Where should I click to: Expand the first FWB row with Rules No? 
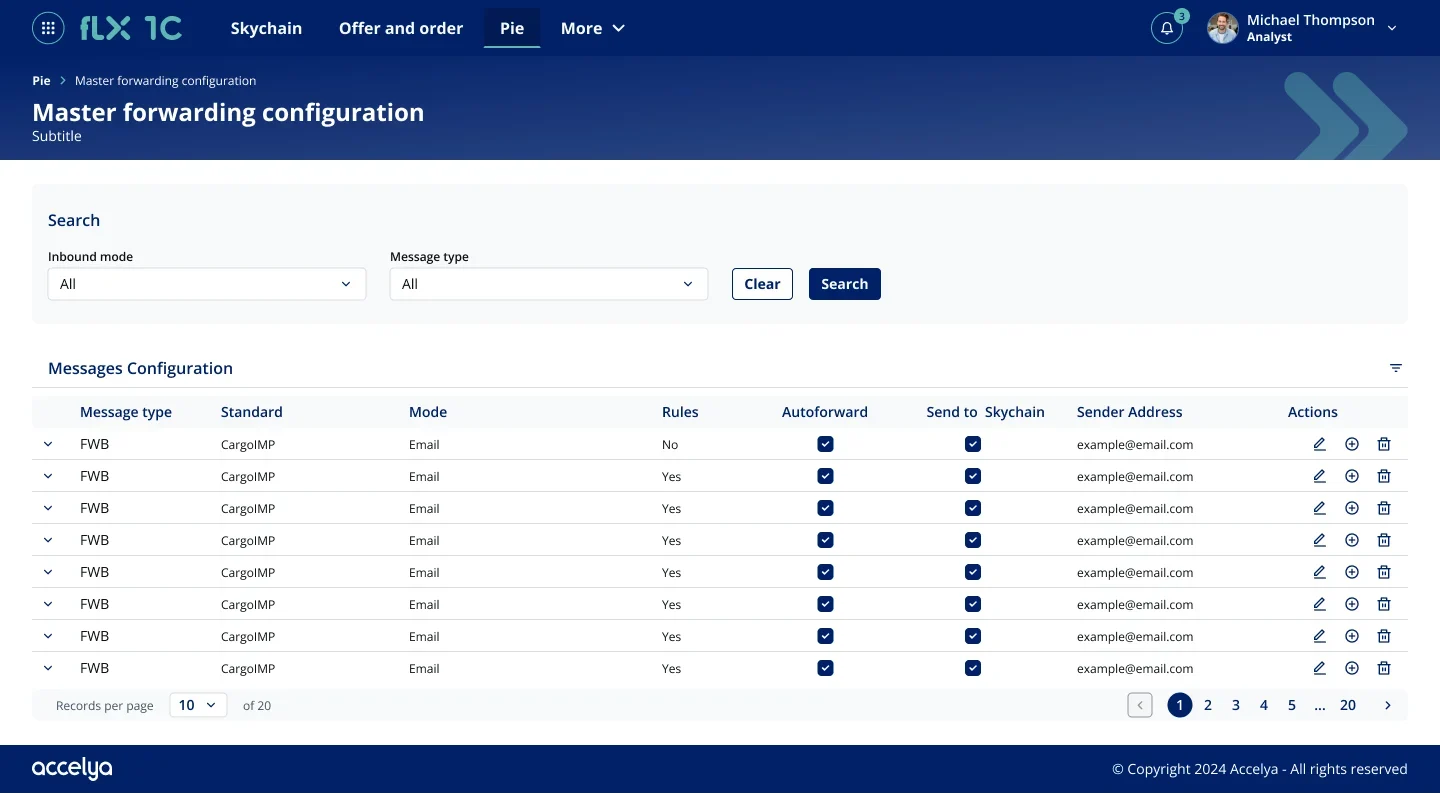click(48, 444)
